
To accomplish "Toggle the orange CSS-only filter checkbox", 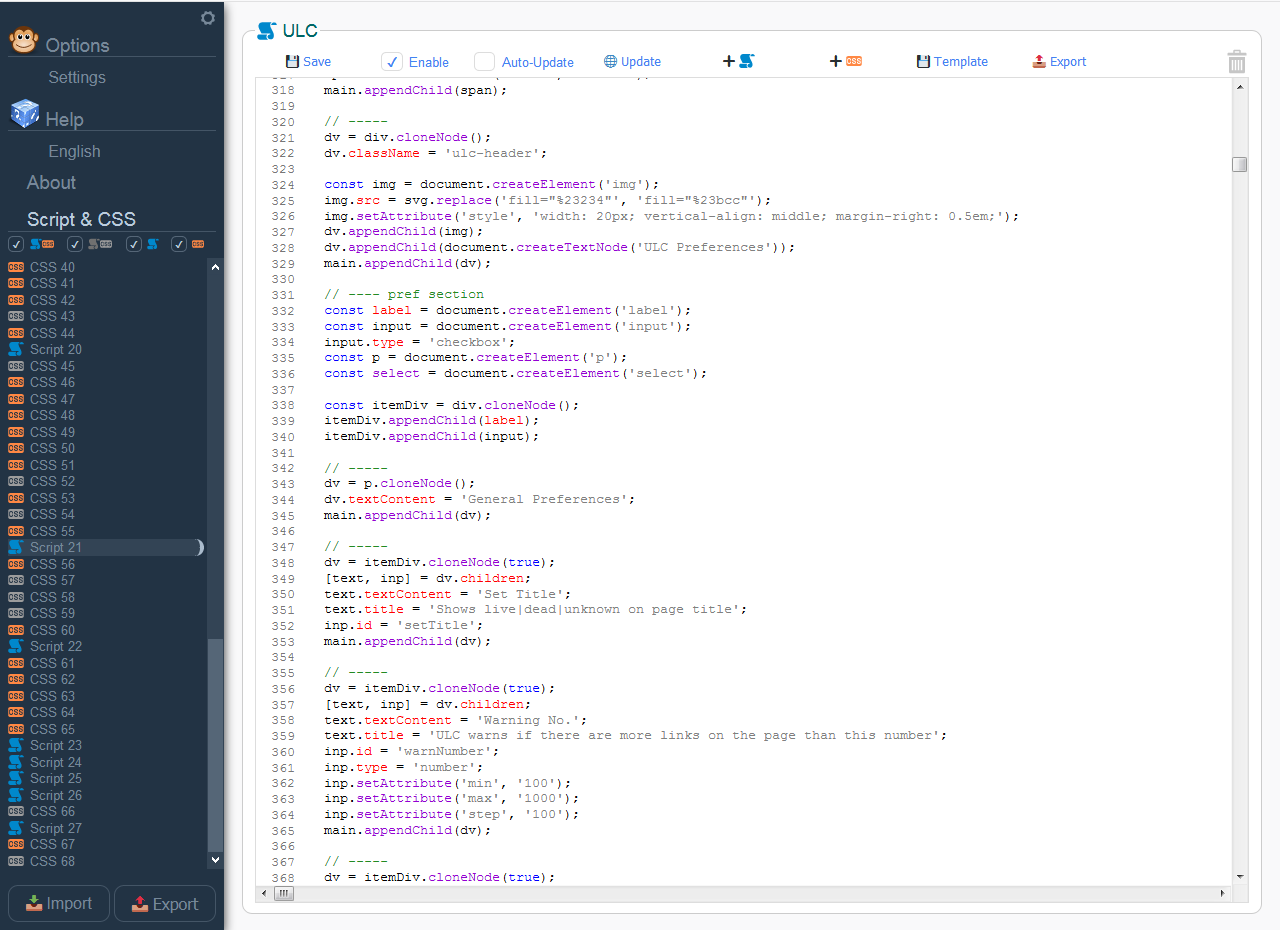I will [x=179, y=244].
